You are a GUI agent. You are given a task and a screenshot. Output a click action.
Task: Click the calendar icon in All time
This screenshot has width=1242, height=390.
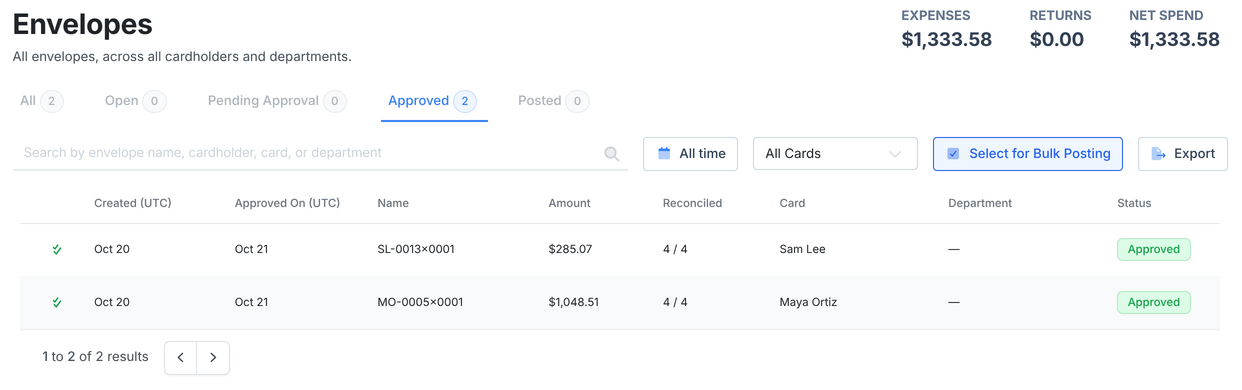click(x=664, y=154)
